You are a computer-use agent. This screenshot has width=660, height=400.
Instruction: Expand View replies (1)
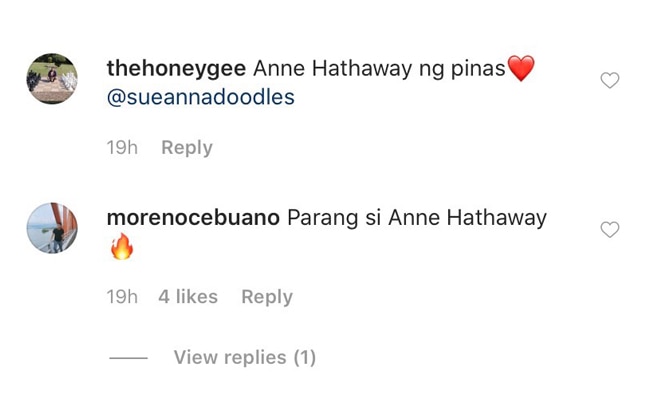pos(245,357)
